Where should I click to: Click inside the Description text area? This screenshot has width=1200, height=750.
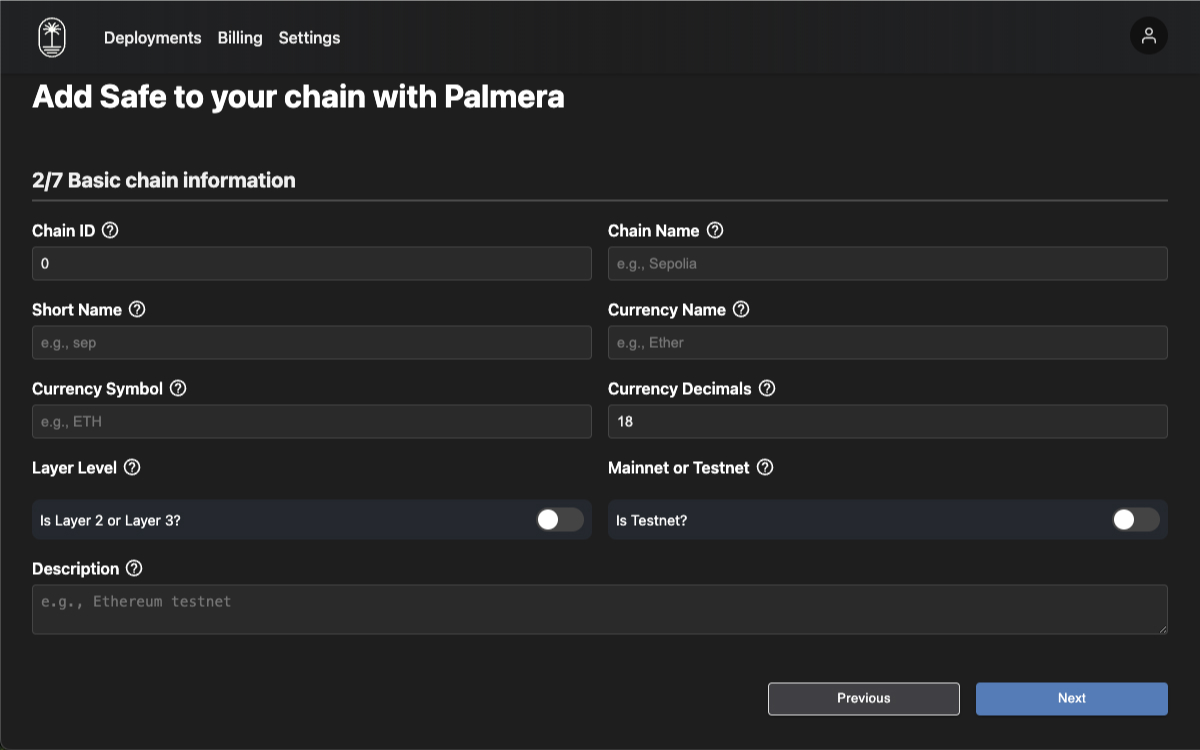pos(600,609)
